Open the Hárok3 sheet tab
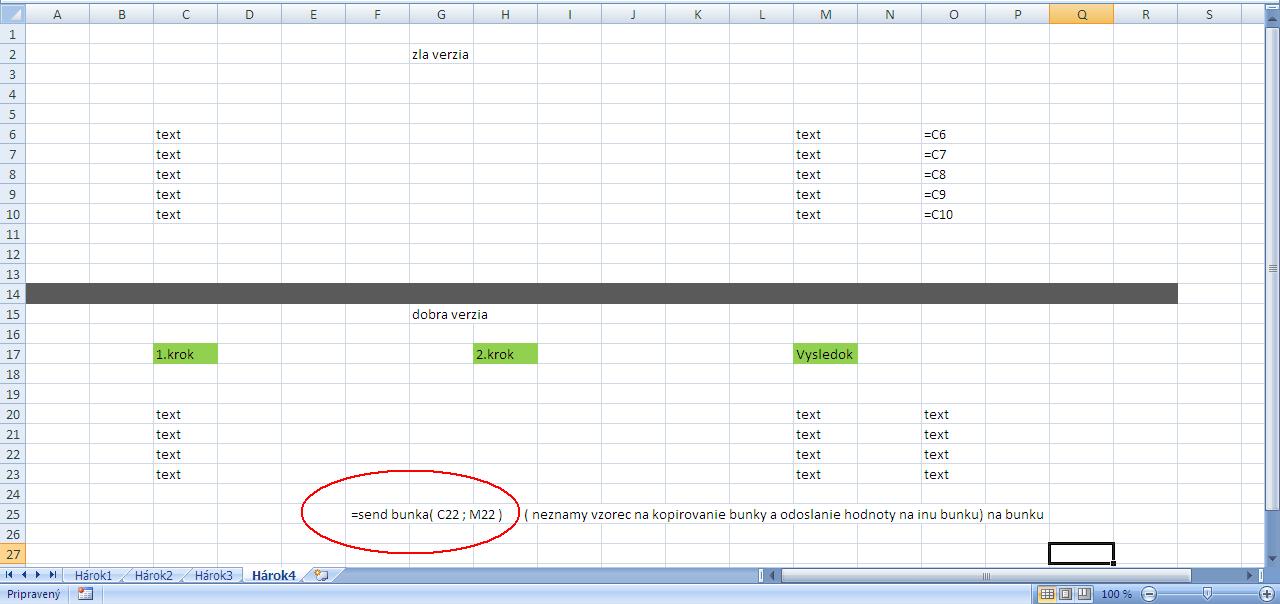 (213, 576)
